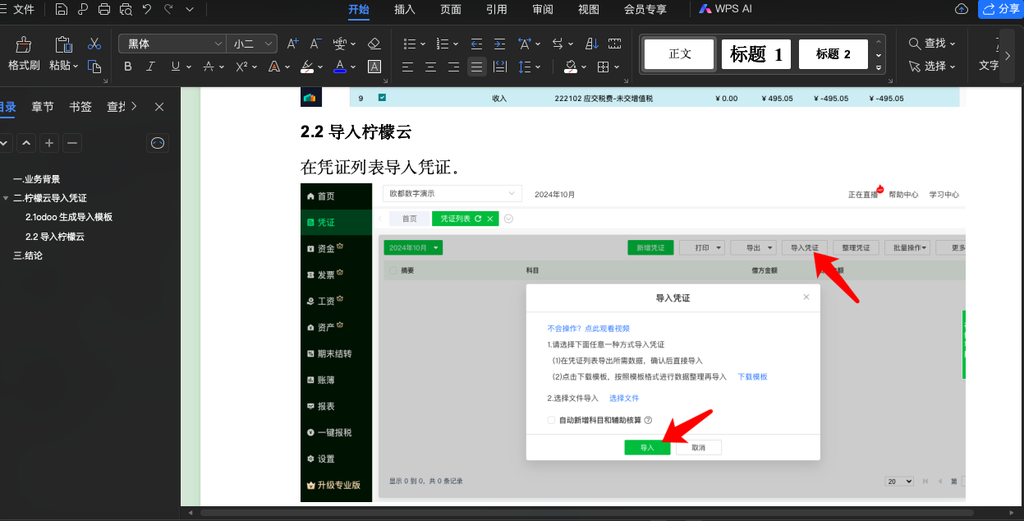Apply the text highlight color

307,67
